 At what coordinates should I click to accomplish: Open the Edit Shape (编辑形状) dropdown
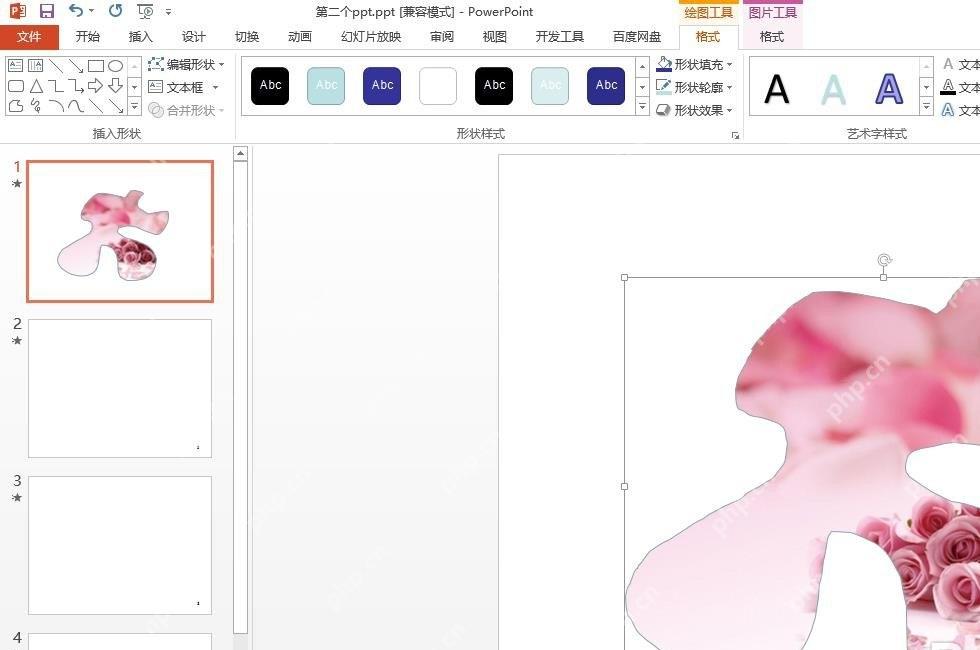(x=186, y=64)
